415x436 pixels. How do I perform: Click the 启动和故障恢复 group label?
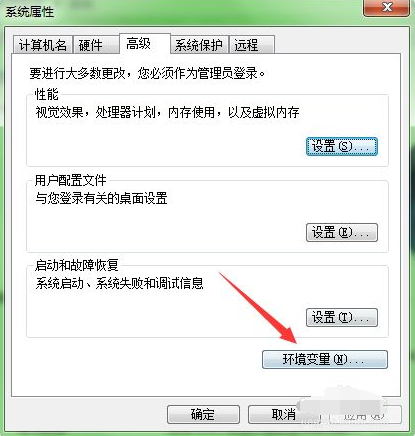[76, 265]
